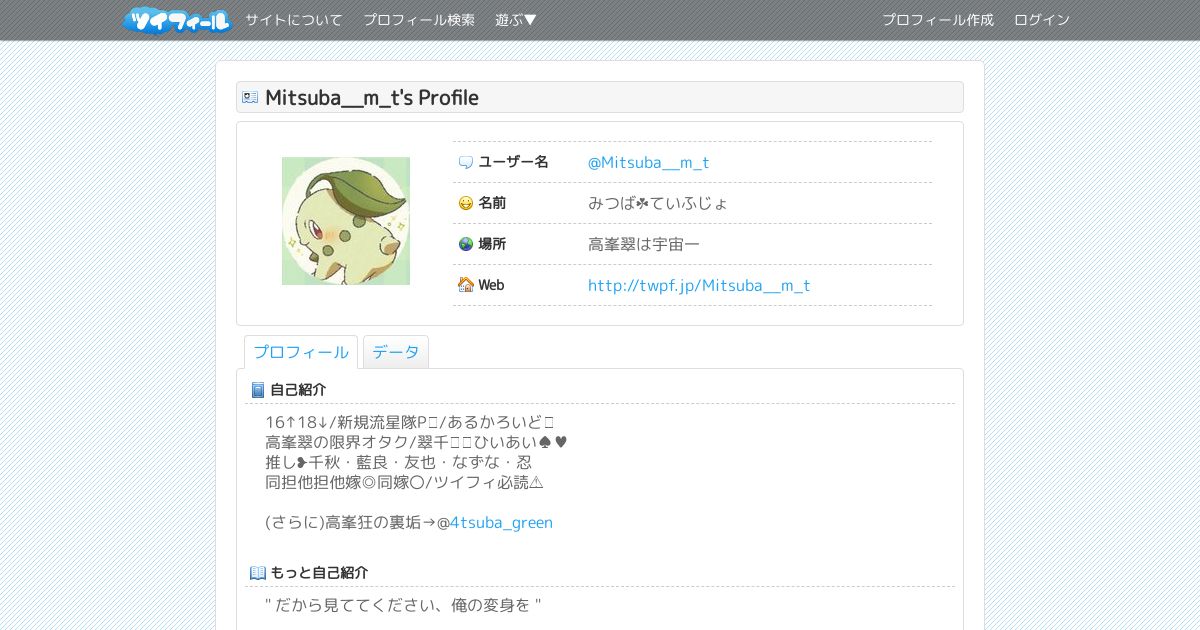Click the smiley face icon beside 名前
The image size is (1200, 630).
[466, 203]
